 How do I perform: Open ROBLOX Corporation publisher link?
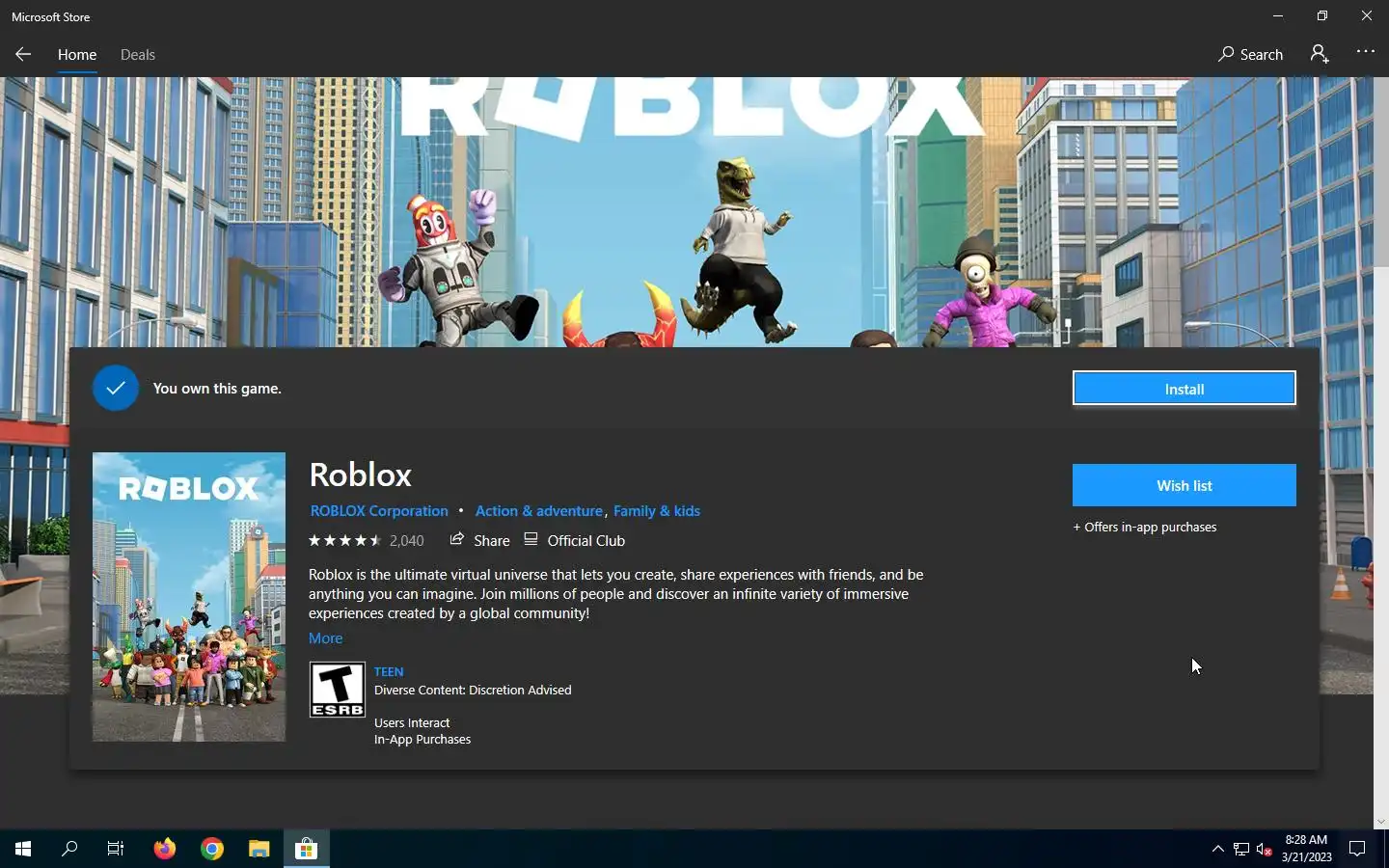(x=379, y=511)
